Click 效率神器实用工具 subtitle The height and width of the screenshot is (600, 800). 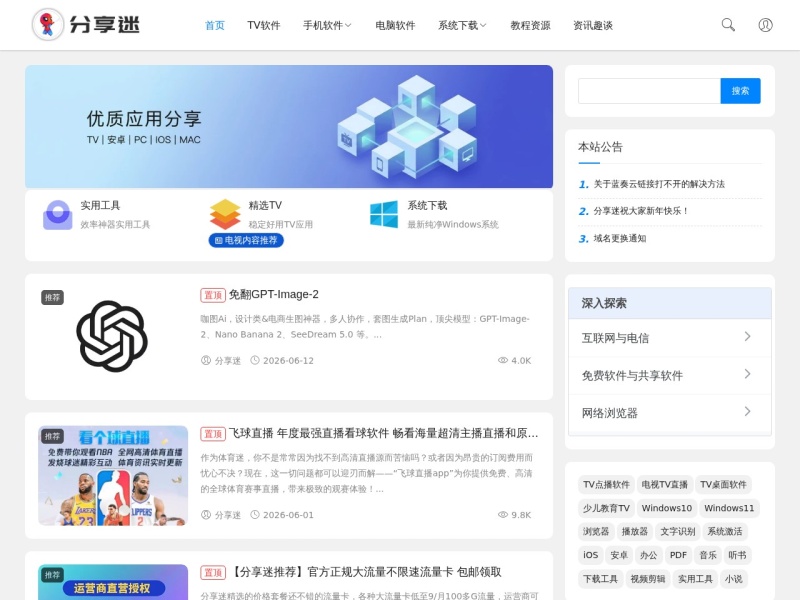115,224
